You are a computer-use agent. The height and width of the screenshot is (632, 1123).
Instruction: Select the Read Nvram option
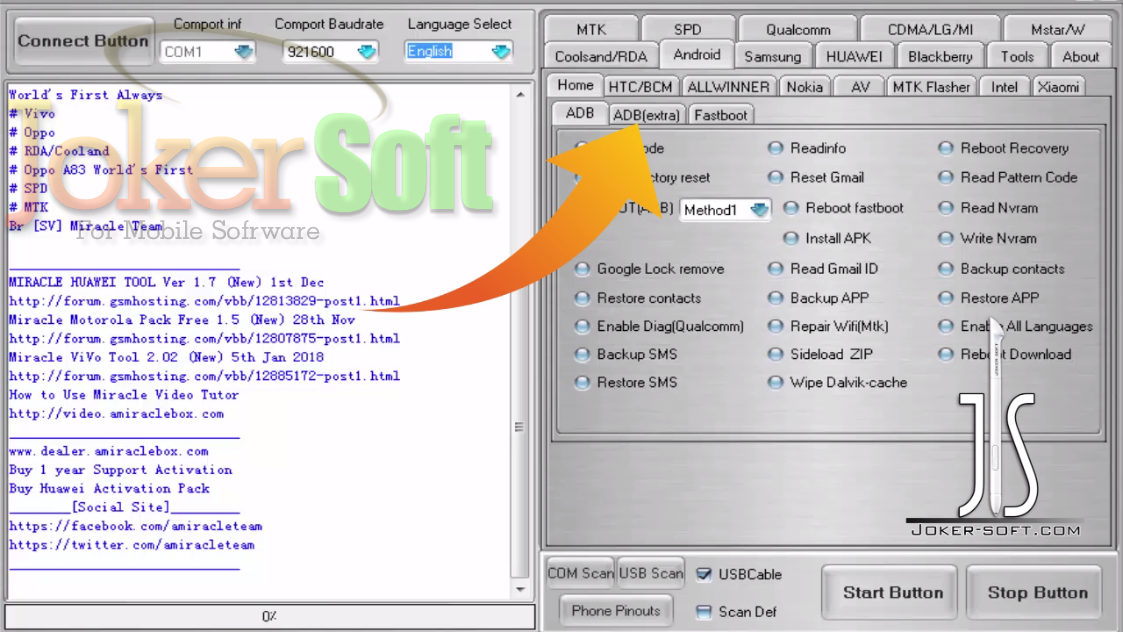[988, 208]
